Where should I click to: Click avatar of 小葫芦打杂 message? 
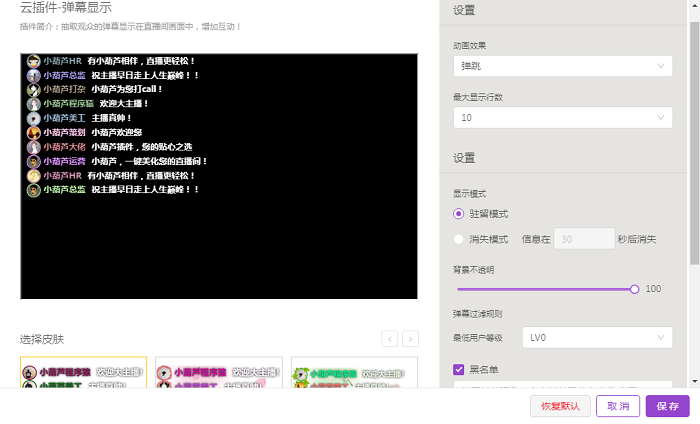[33, 90]
